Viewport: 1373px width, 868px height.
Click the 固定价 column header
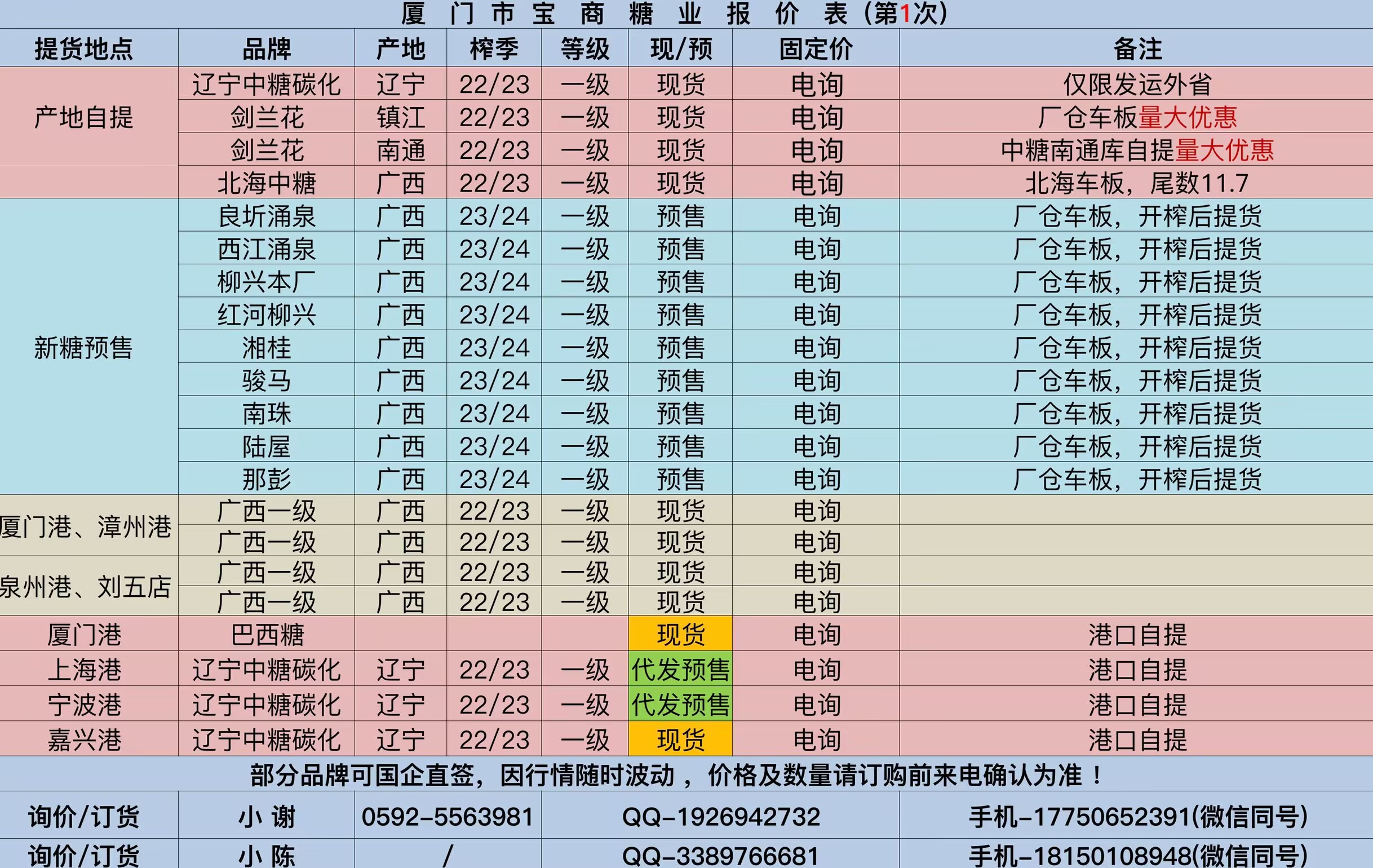point(816,48)
